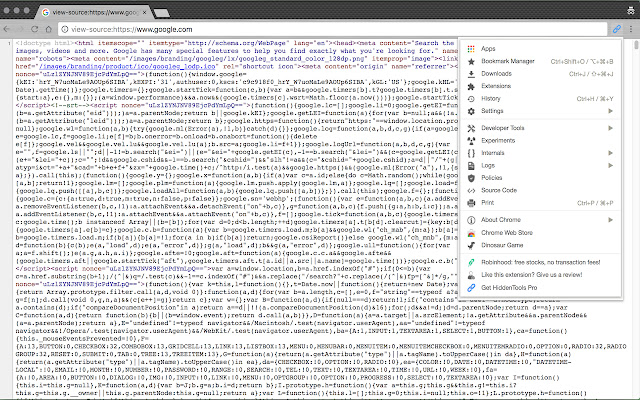The image size is (640, 400).
Task: Click the About Chrome info icon
Action: [x=471, y=220]
